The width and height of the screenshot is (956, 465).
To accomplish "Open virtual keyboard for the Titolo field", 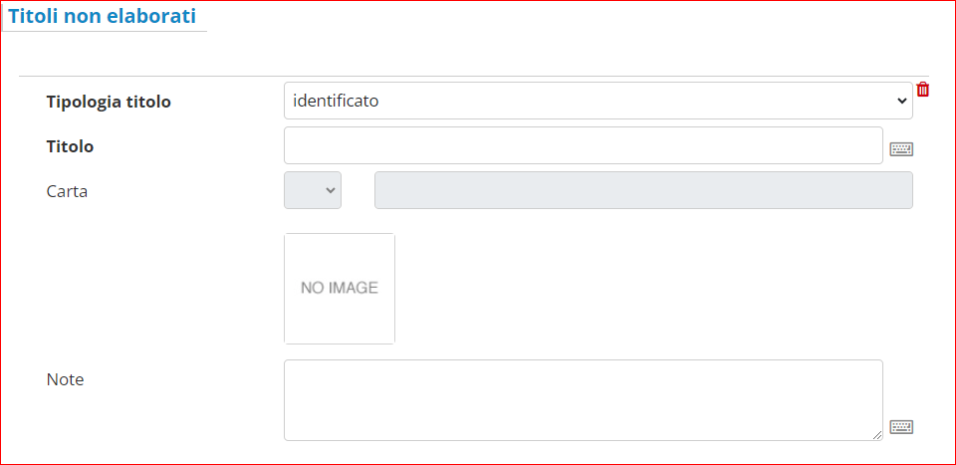I will 901,150.
